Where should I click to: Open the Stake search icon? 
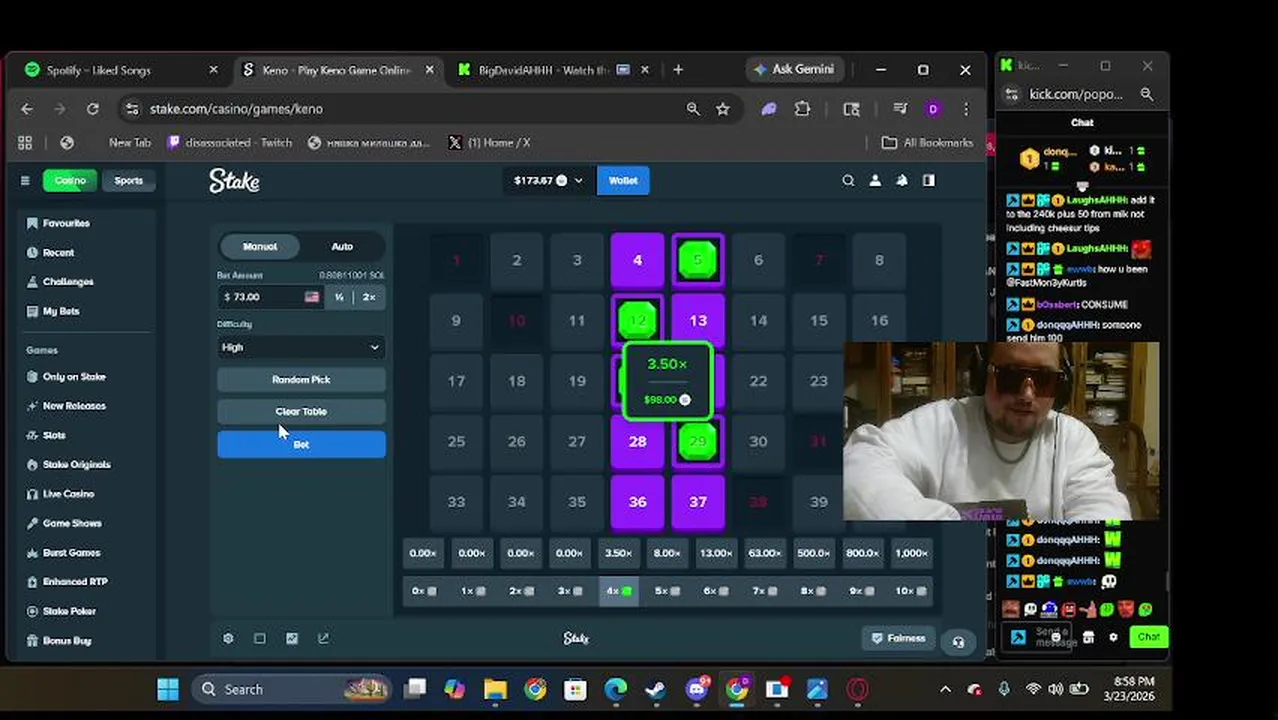pyautogui.click(x=848, y=180)
